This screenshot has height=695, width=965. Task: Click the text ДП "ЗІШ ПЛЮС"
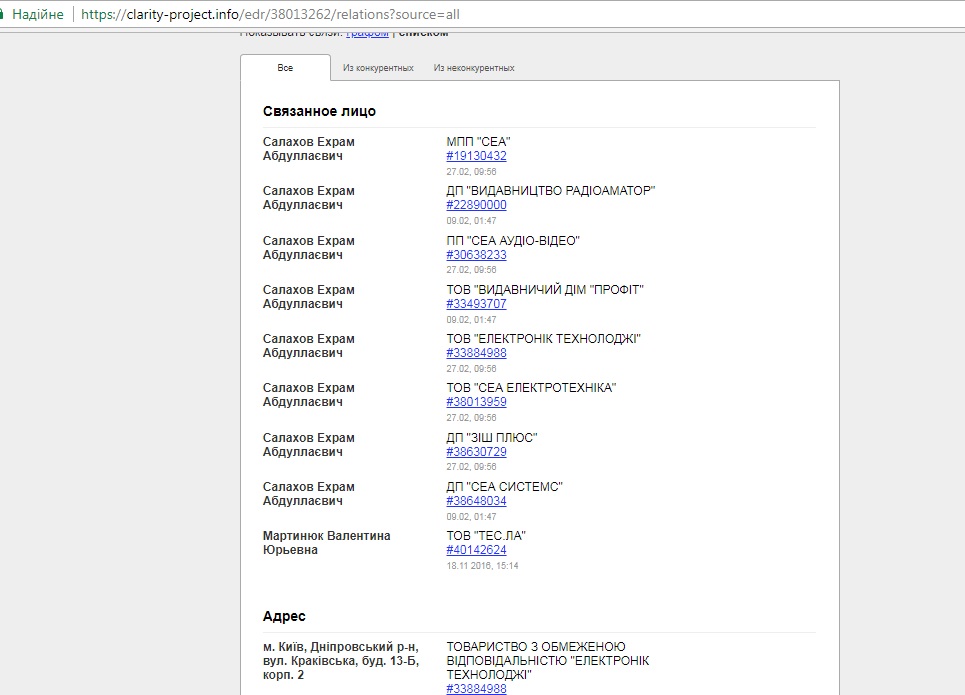click(x=492, y=438)
